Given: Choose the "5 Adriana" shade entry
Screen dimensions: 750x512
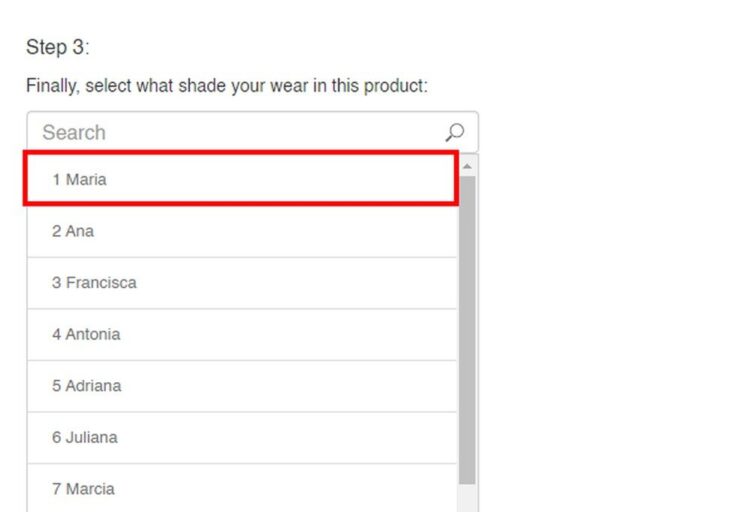Looking at the screenshot, I should coord(240,386).
